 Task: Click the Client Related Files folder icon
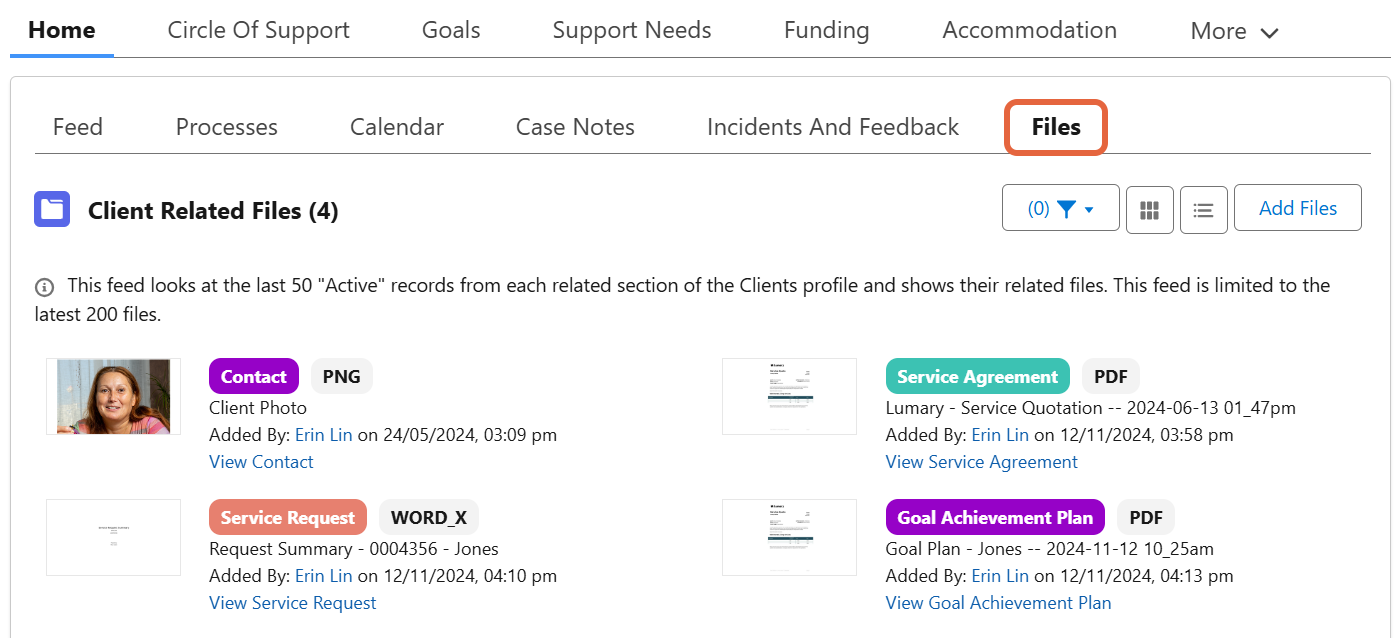pos(52,210)
